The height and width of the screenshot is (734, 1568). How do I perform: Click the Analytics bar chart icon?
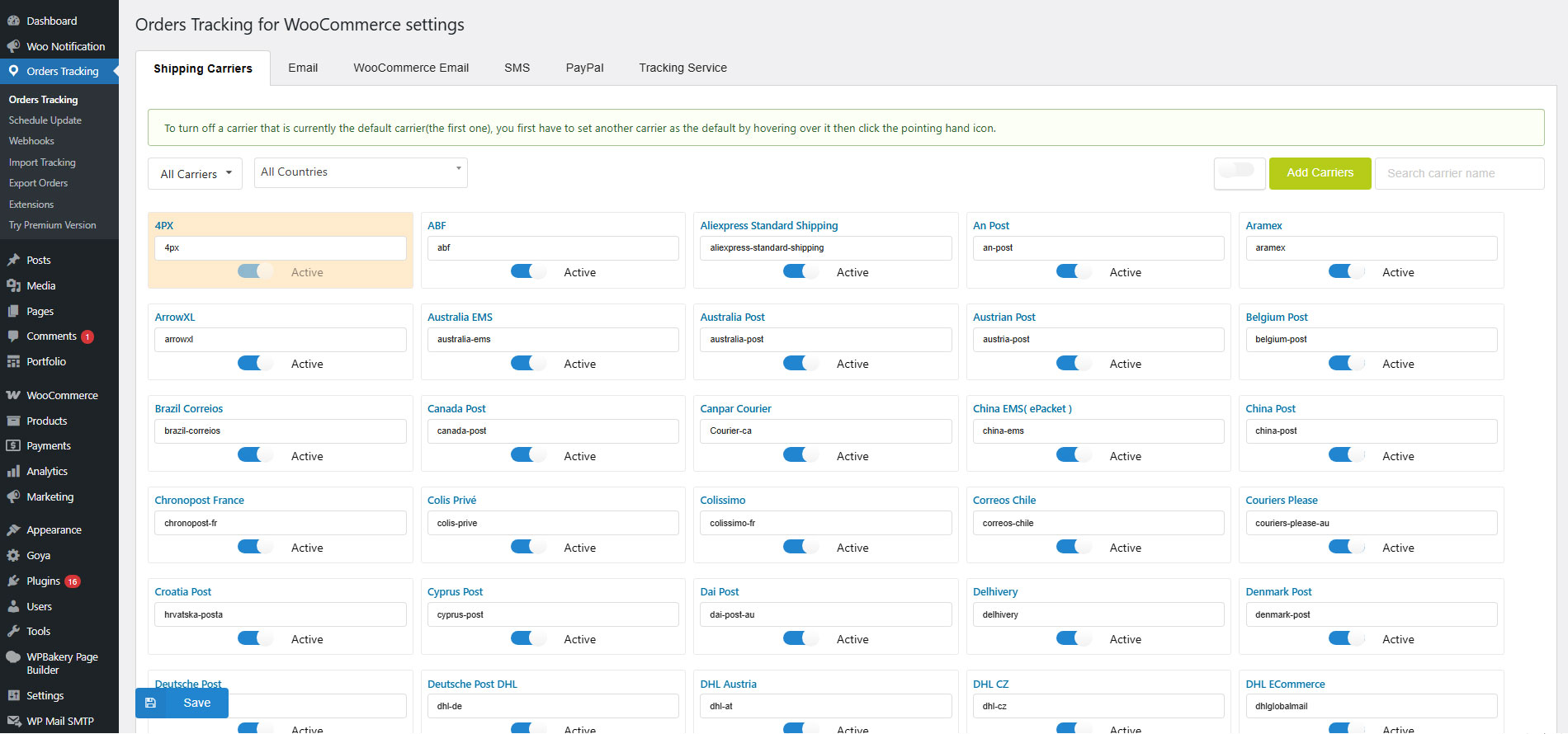pos(13,471)
